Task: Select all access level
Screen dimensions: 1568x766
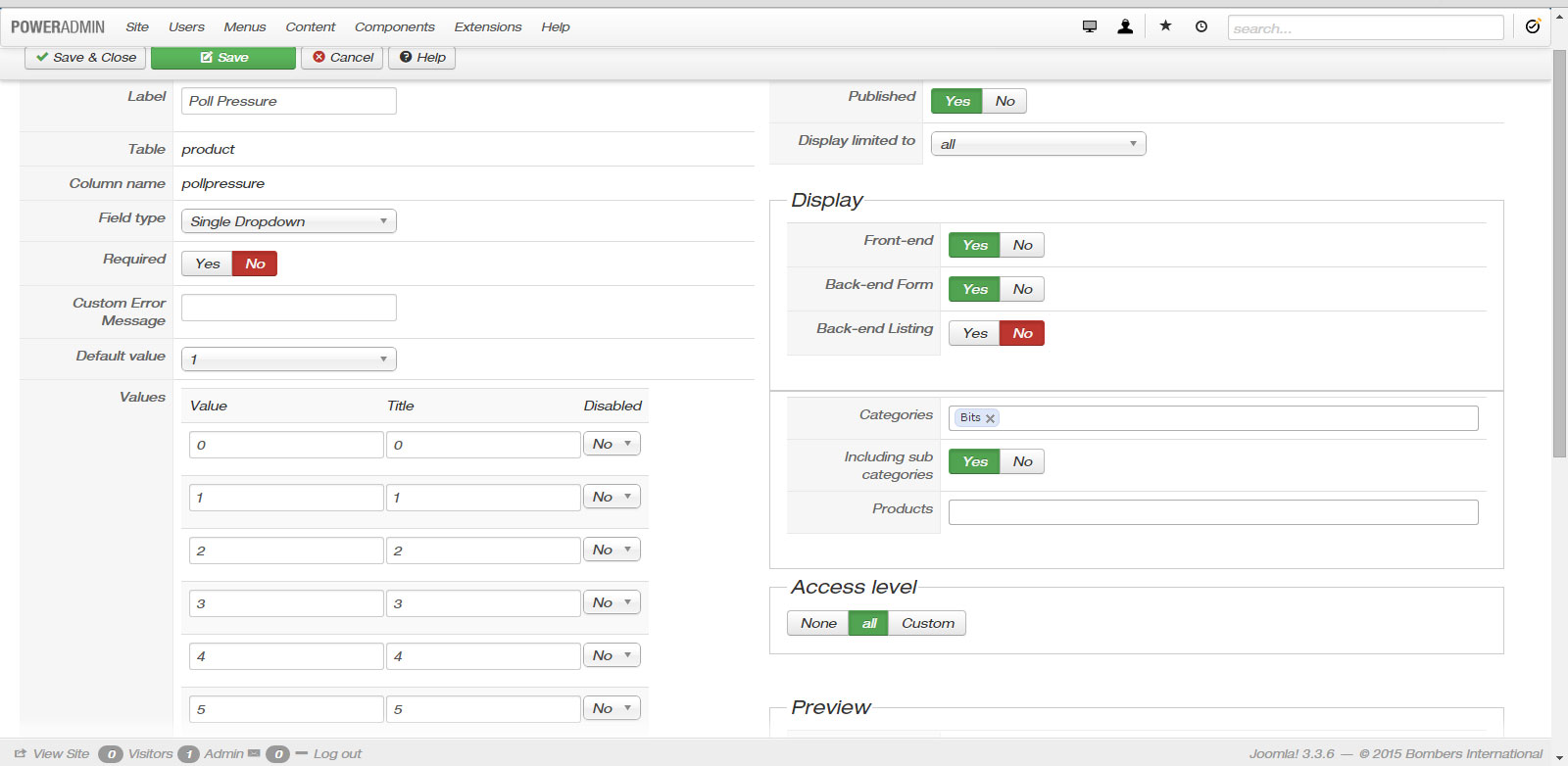Action: (869, 623)
